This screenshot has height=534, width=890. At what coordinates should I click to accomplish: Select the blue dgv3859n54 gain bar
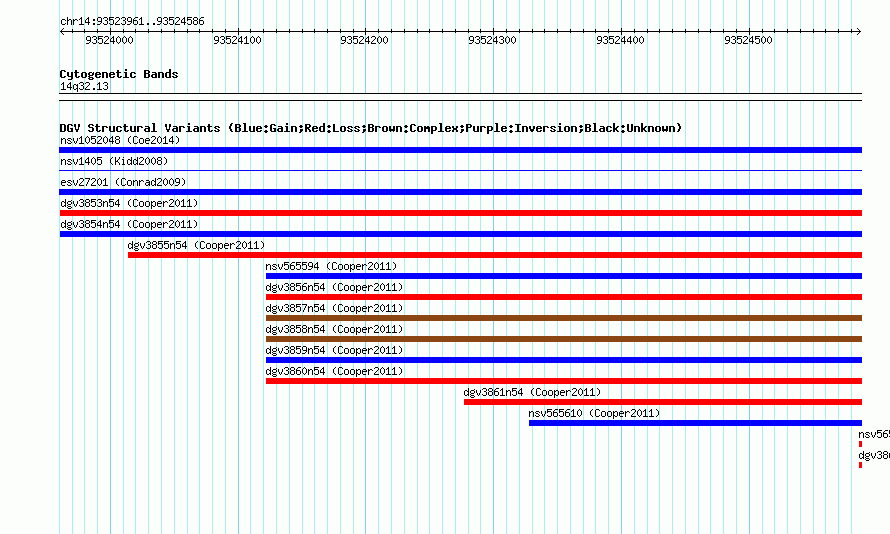pyautogui.click(x=564, y=360)
